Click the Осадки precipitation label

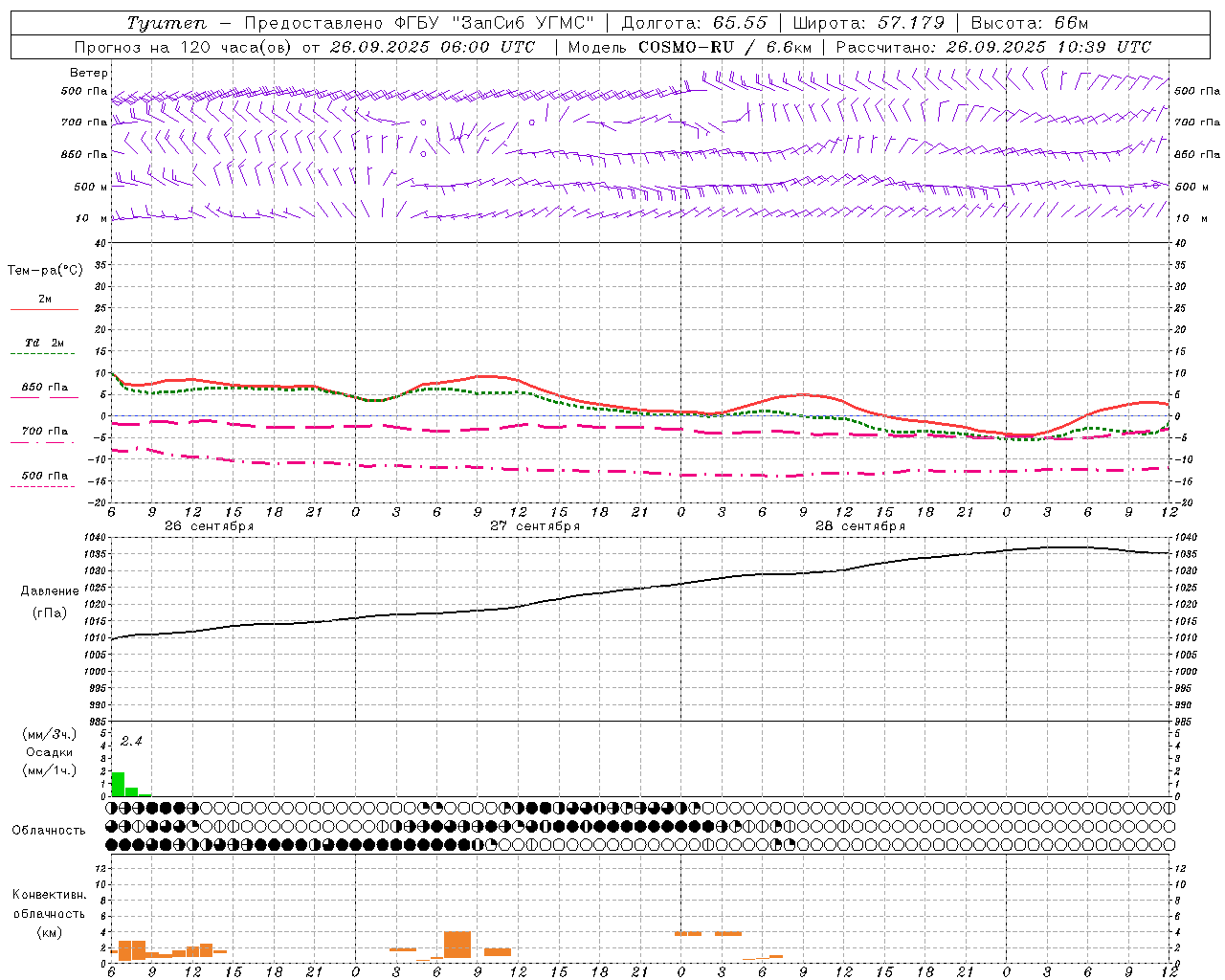49,752
